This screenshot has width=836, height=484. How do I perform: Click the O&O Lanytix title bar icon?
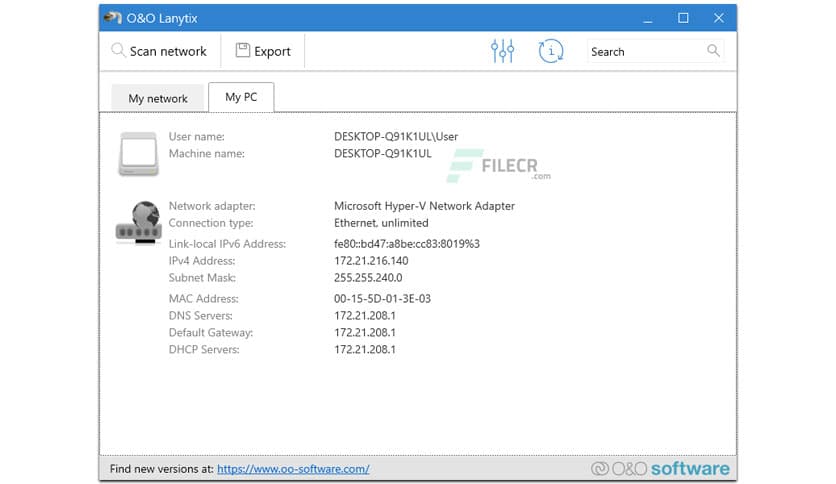pyautogui.click(x=113, y=17)
